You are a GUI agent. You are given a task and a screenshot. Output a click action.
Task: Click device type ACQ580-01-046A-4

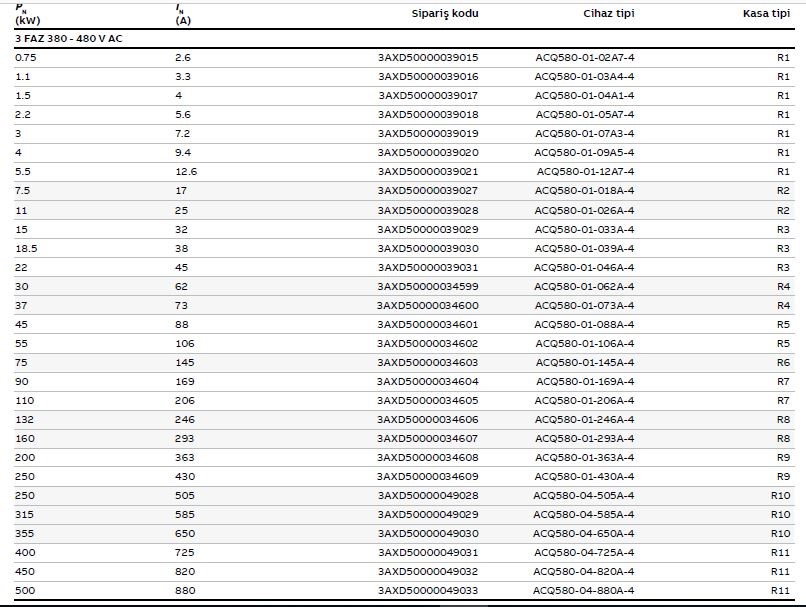coord(584,268)
